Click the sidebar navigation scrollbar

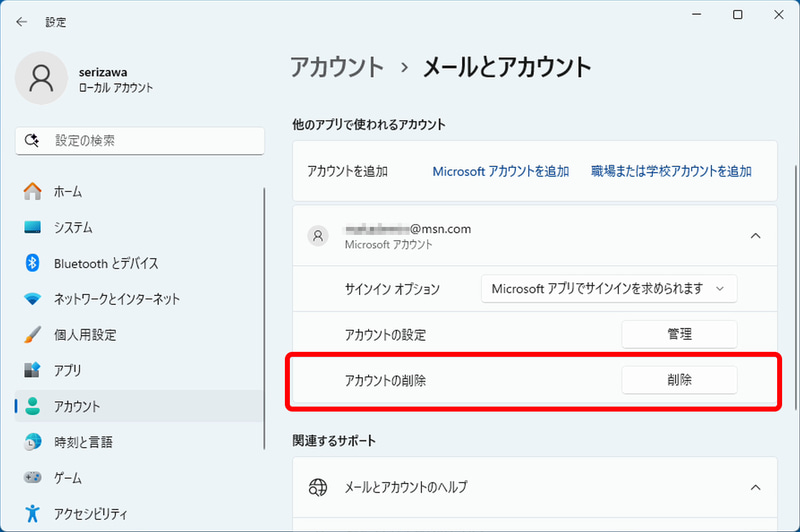coord(264,318)
